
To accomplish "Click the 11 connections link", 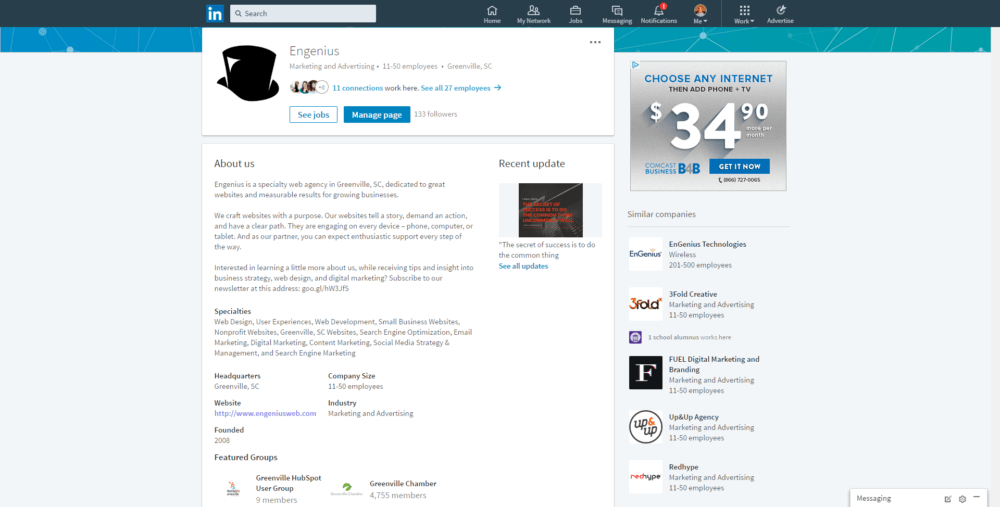I will [358, 88].
